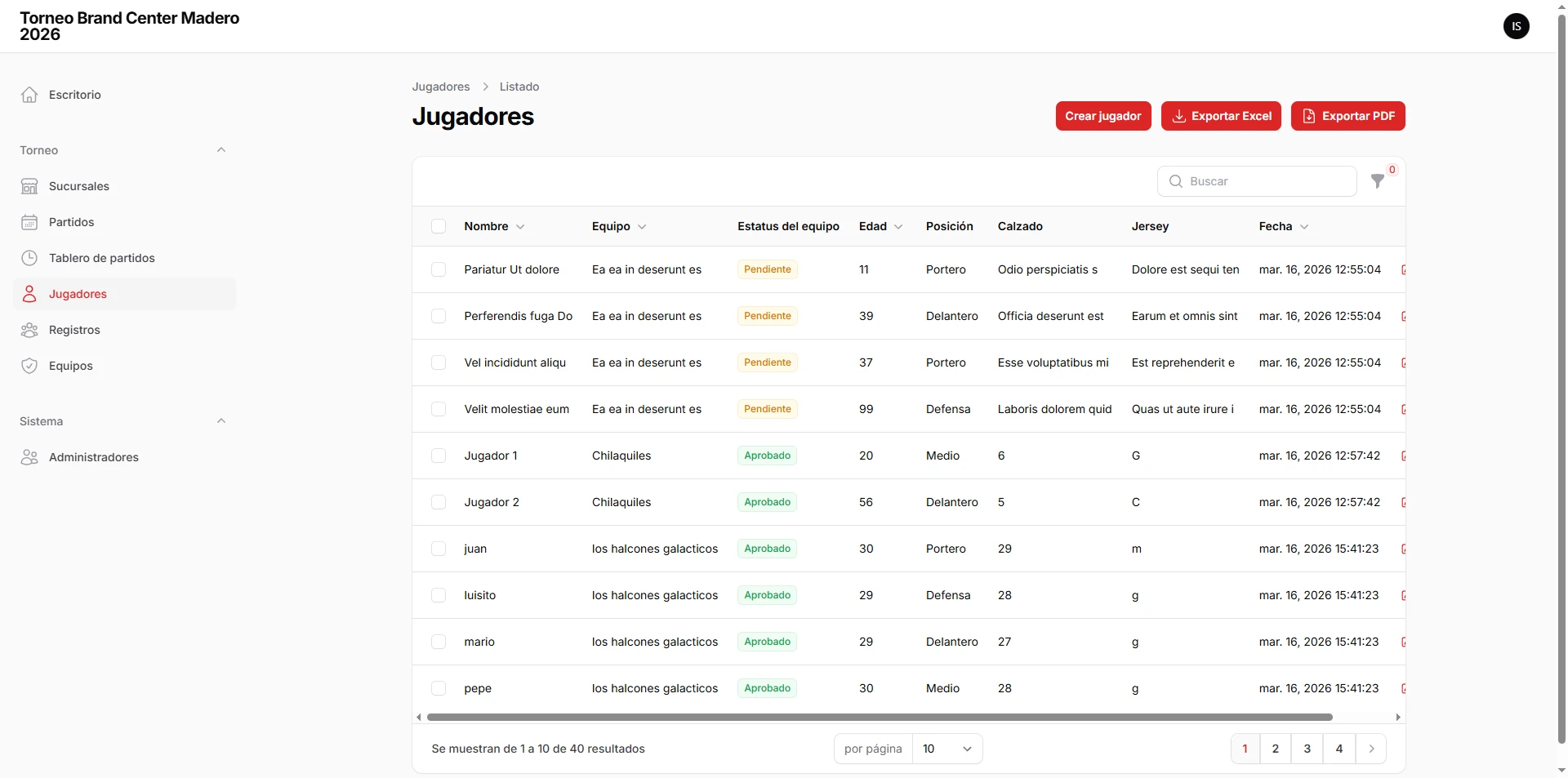Collapse the Sistema sidebar section
Image resolution: width=1568 pixels, height=778 pixels.
[x=220, y=421]
